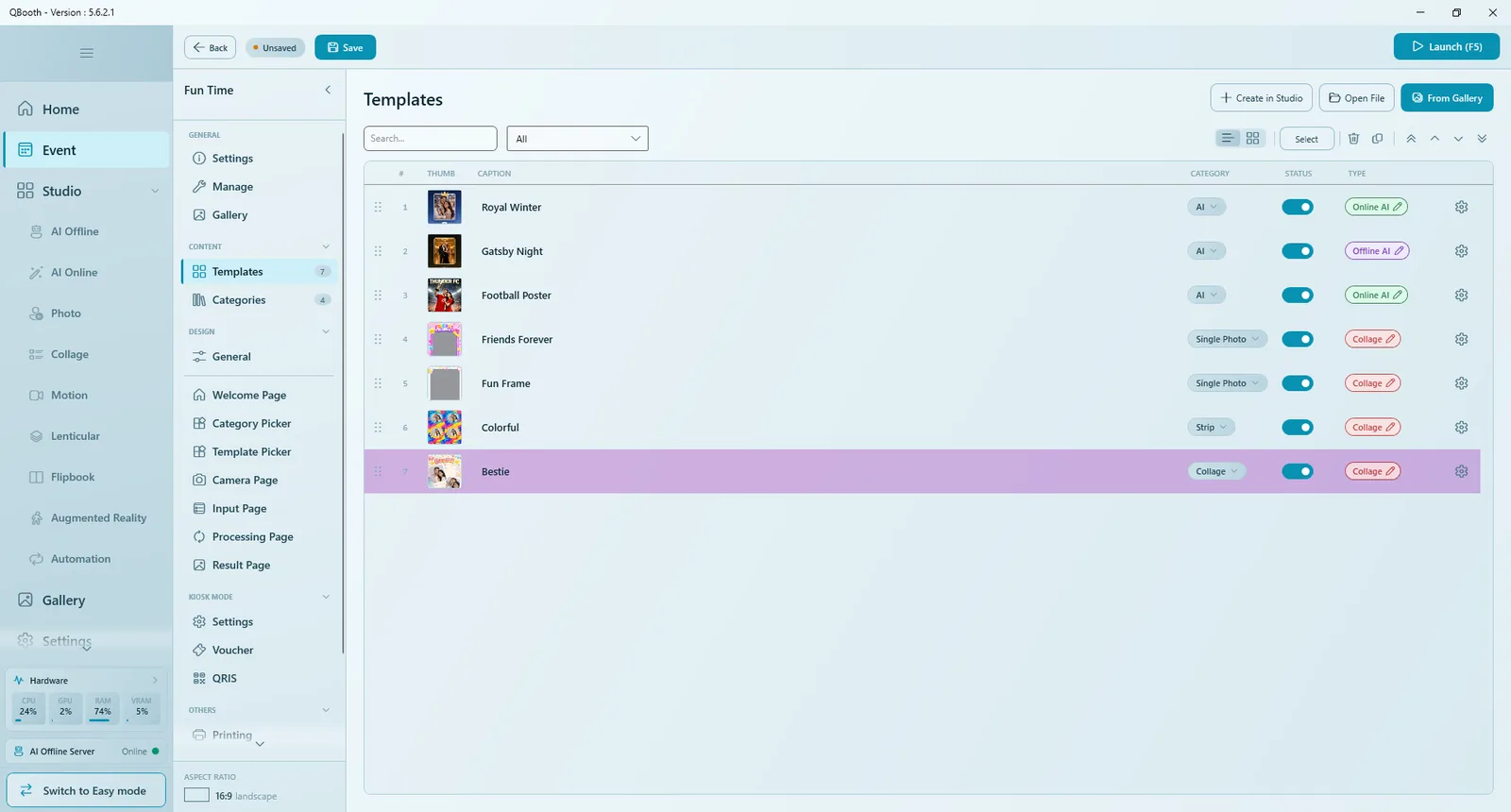1511x812 pixels.
Task: Switch to Easy mode
Action: tap(86, 790)
